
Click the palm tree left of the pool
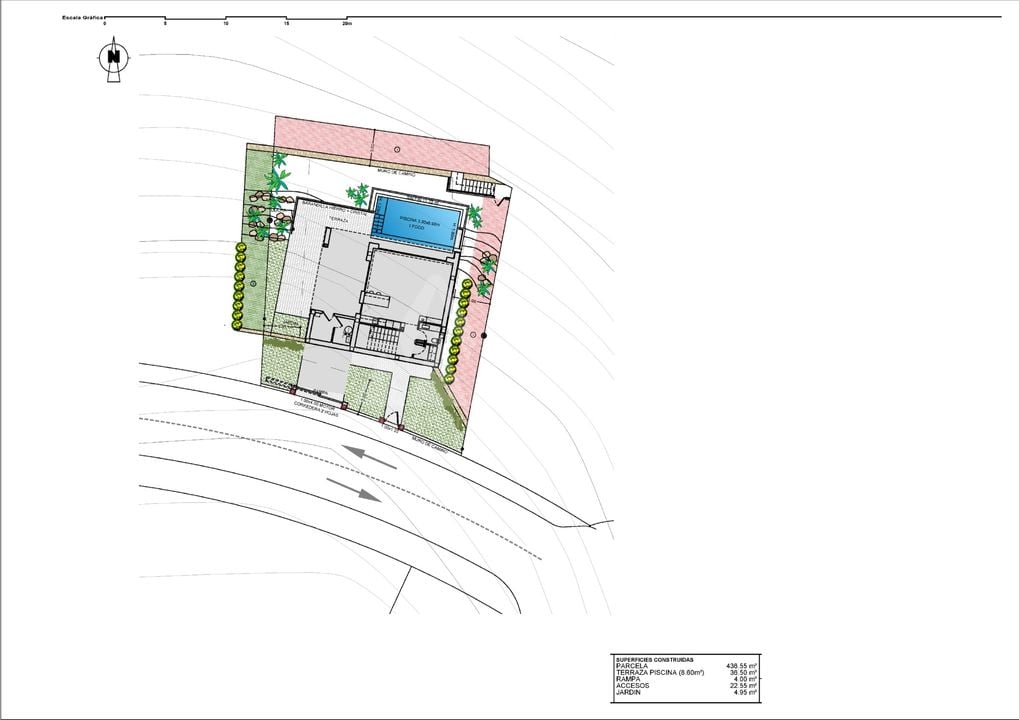coord(357,194)
